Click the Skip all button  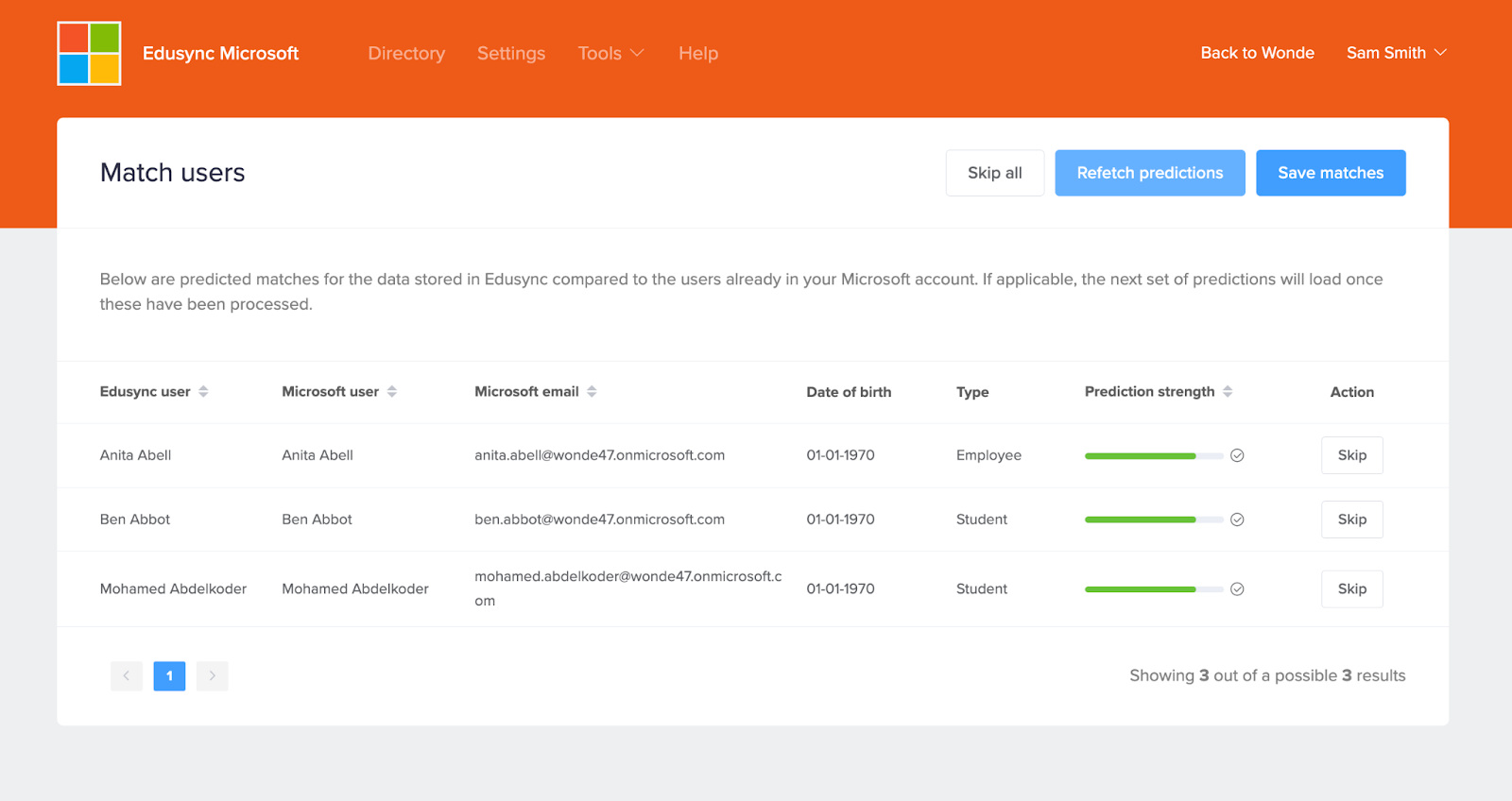[995, 173]
